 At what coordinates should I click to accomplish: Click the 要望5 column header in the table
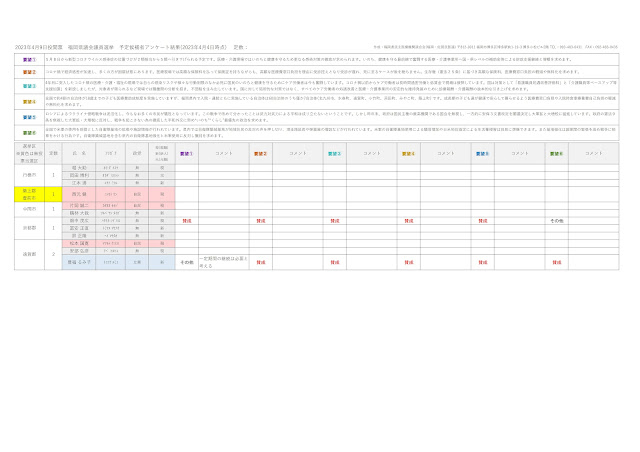[x=482, y=154]
